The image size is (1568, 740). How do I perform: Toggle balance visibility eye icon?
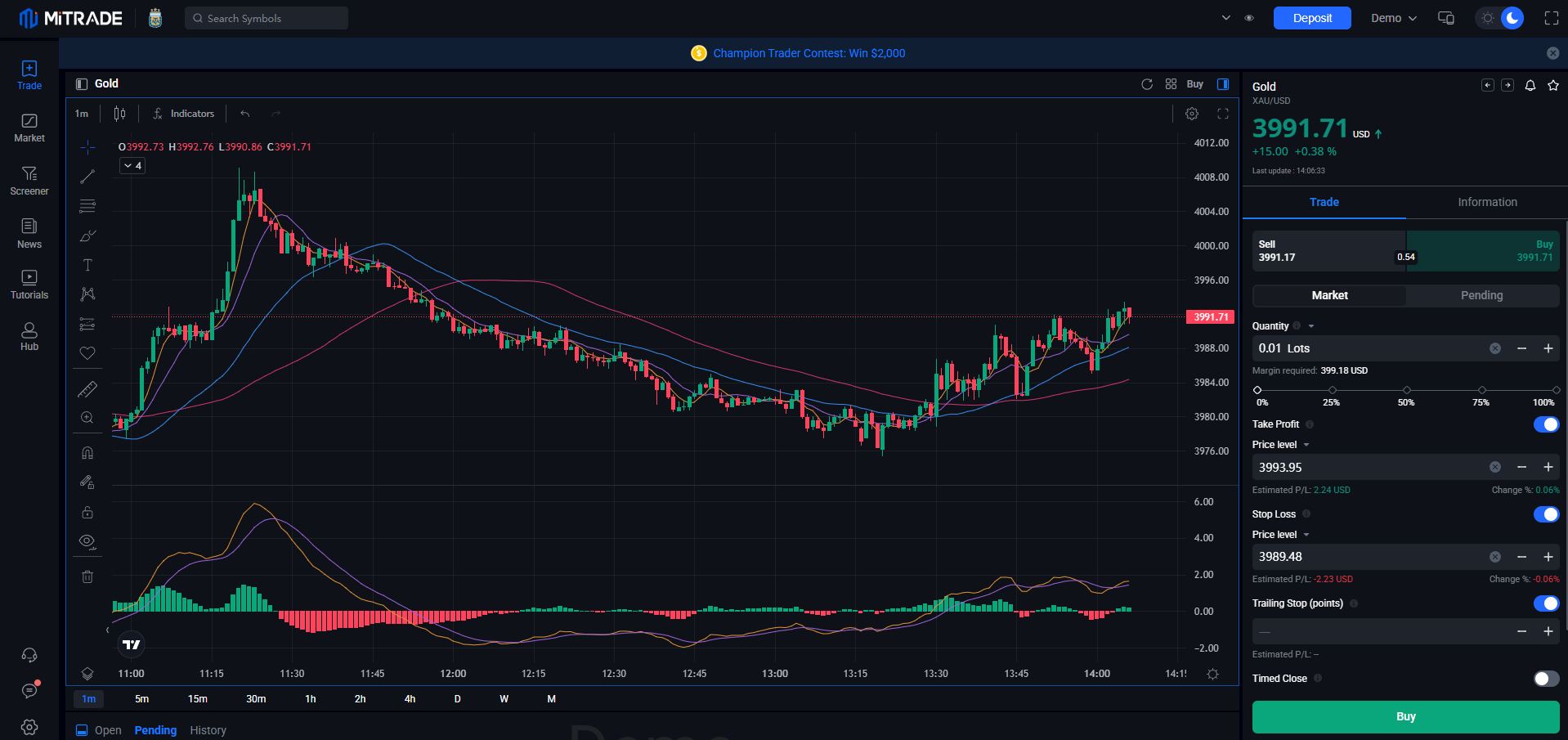[1249, 18]
